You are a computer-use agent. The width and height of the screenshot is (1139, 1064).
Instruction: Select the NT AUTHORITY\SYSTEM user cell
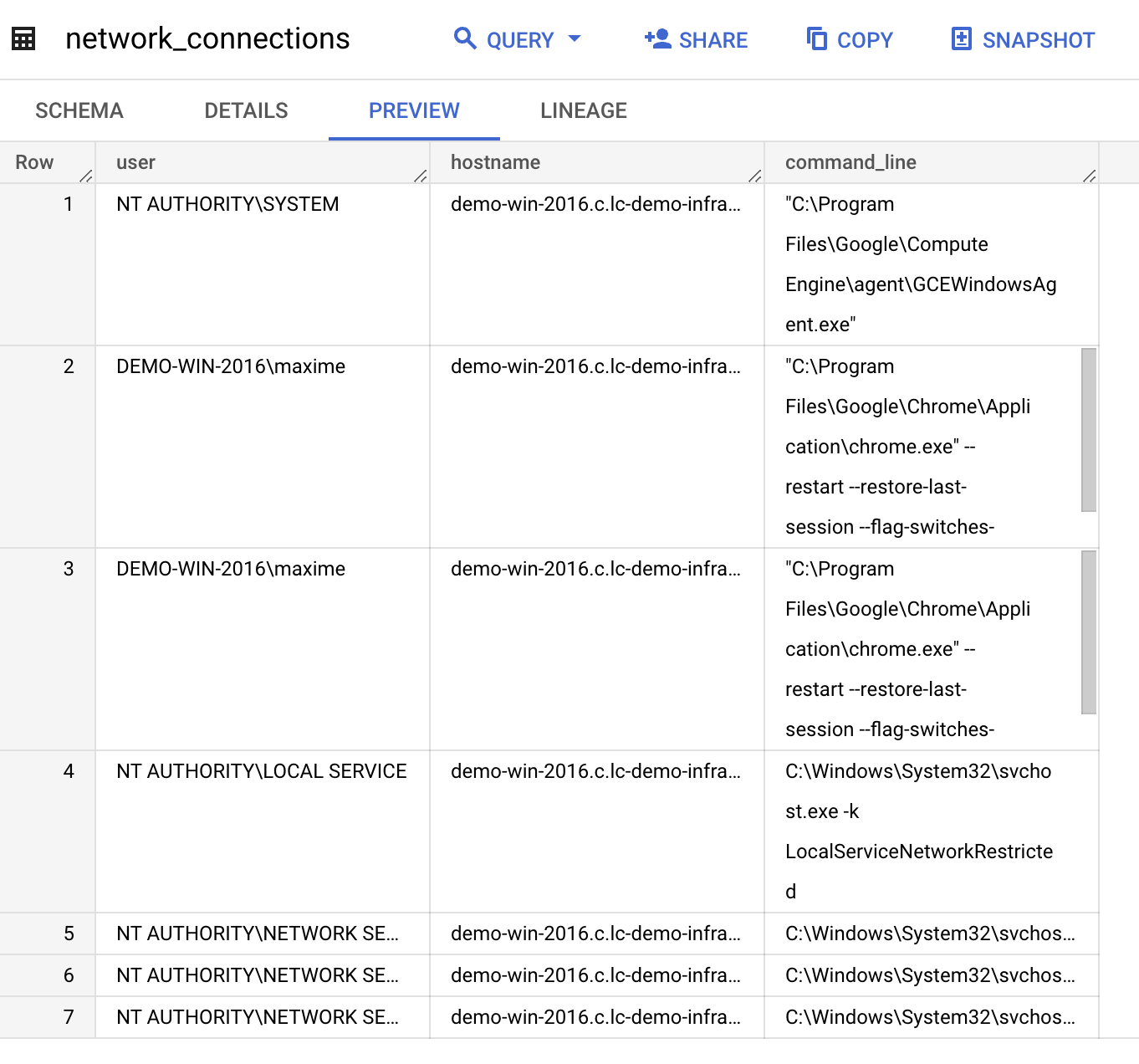(x=227, y=204)
